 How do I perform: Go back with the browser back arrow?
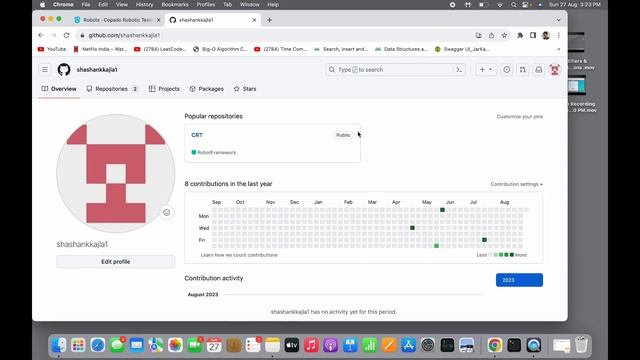41,36
